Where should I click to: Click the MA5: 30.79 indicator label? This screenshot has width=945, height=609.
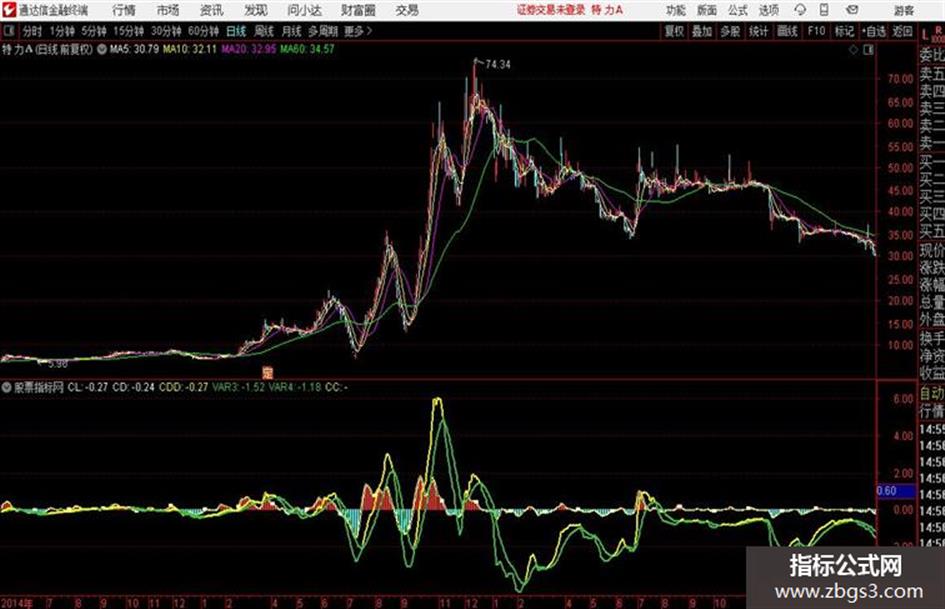(134, 49)
